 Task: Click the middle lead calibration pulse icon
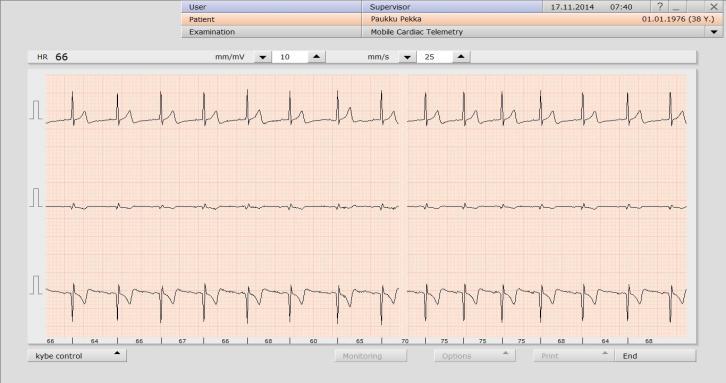[36, 198]
